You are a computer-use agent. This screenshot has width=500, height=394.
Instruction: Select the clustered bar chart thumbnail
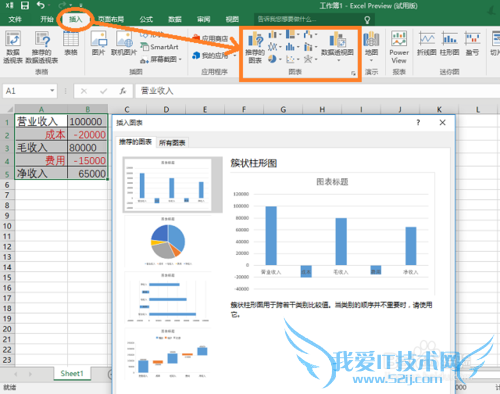click(168, 297)
